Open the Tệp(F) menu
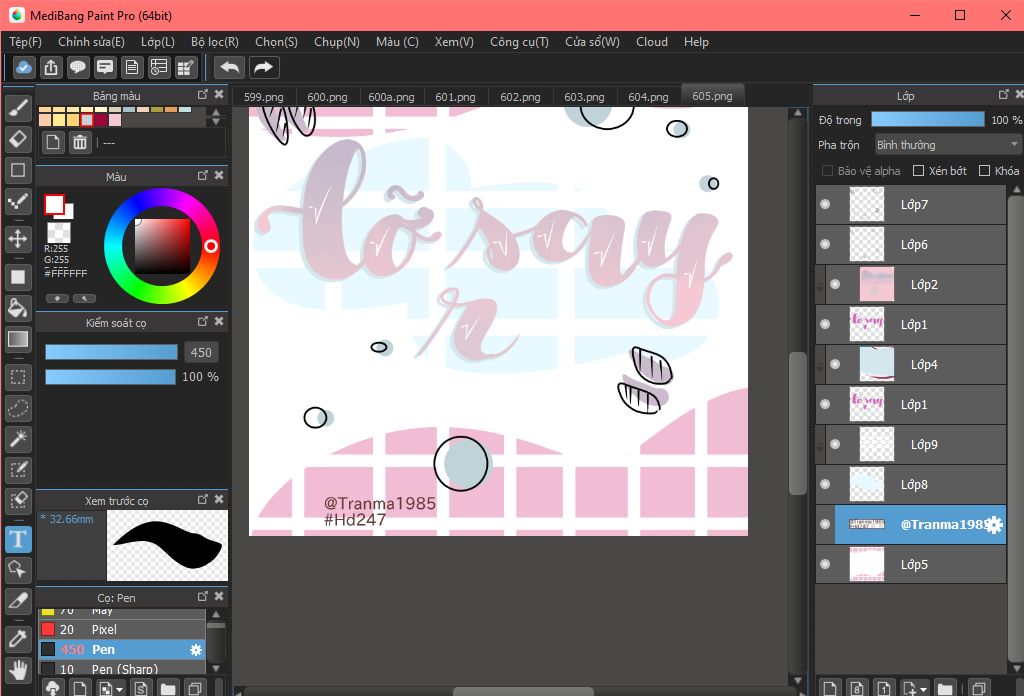The height and width of the screenshot is (696, 1024). coord(25,42)
